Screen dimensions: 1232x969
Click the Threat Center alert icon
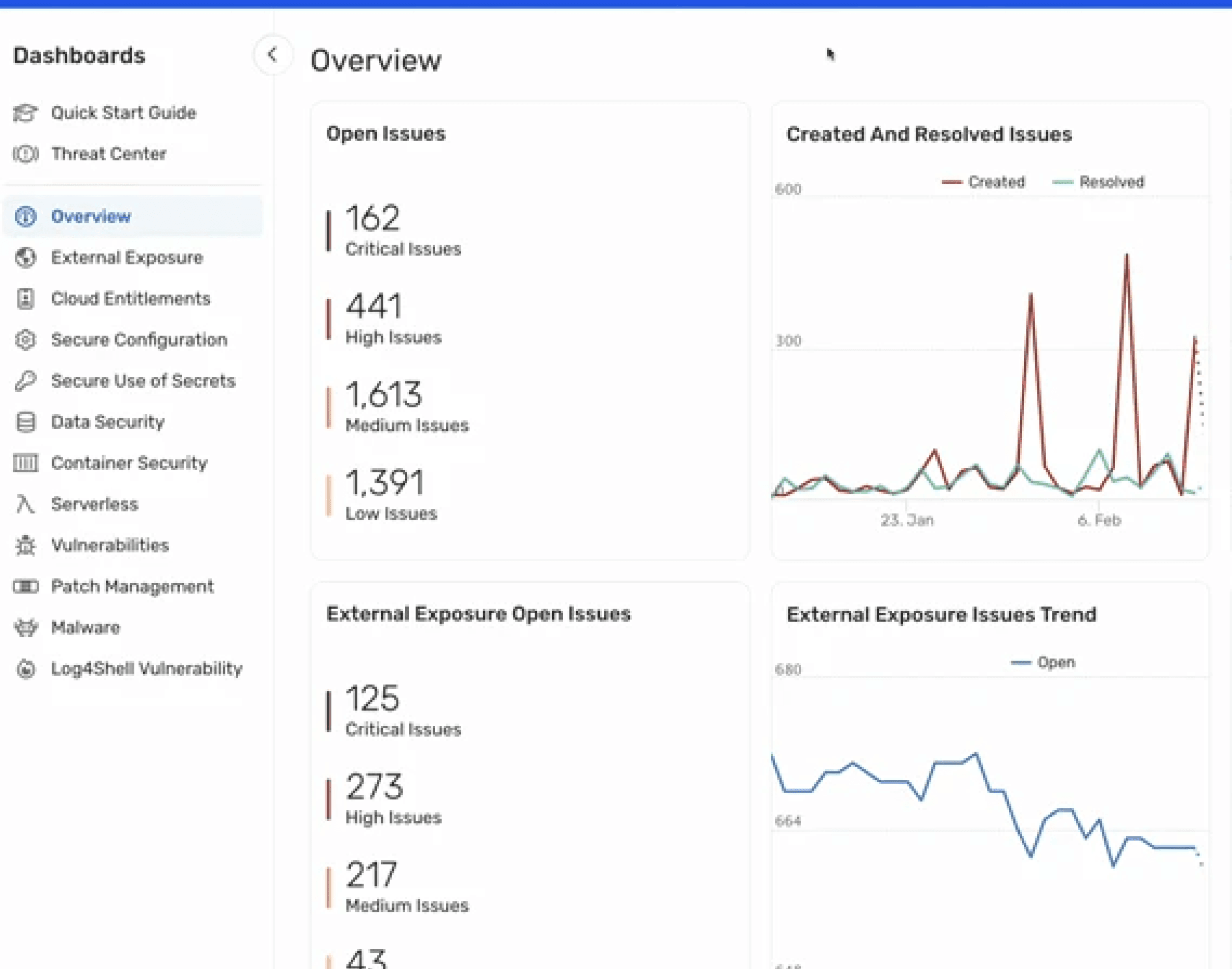click(x=26, y=154)
